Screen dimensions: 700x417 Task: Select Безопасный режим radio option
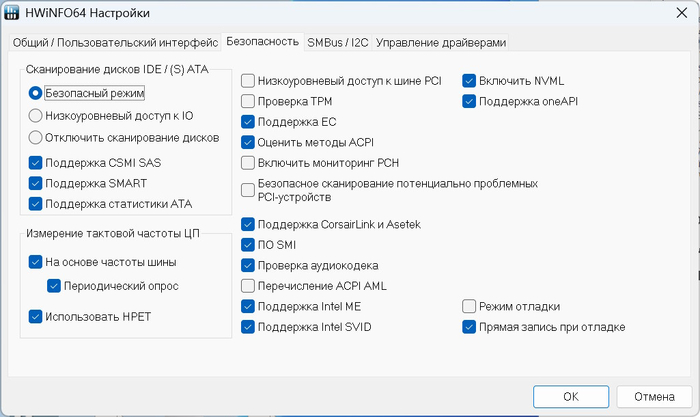tap(36, 93)
